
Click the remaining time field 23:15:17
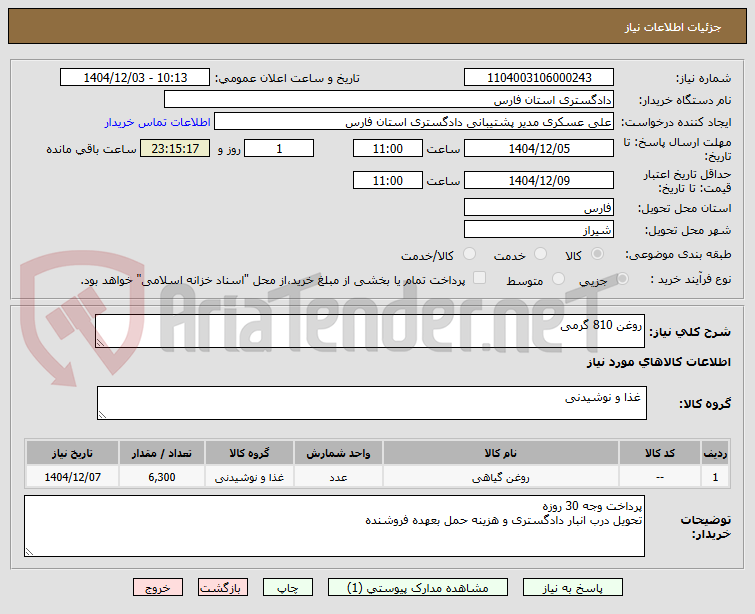tap(175, 148)
